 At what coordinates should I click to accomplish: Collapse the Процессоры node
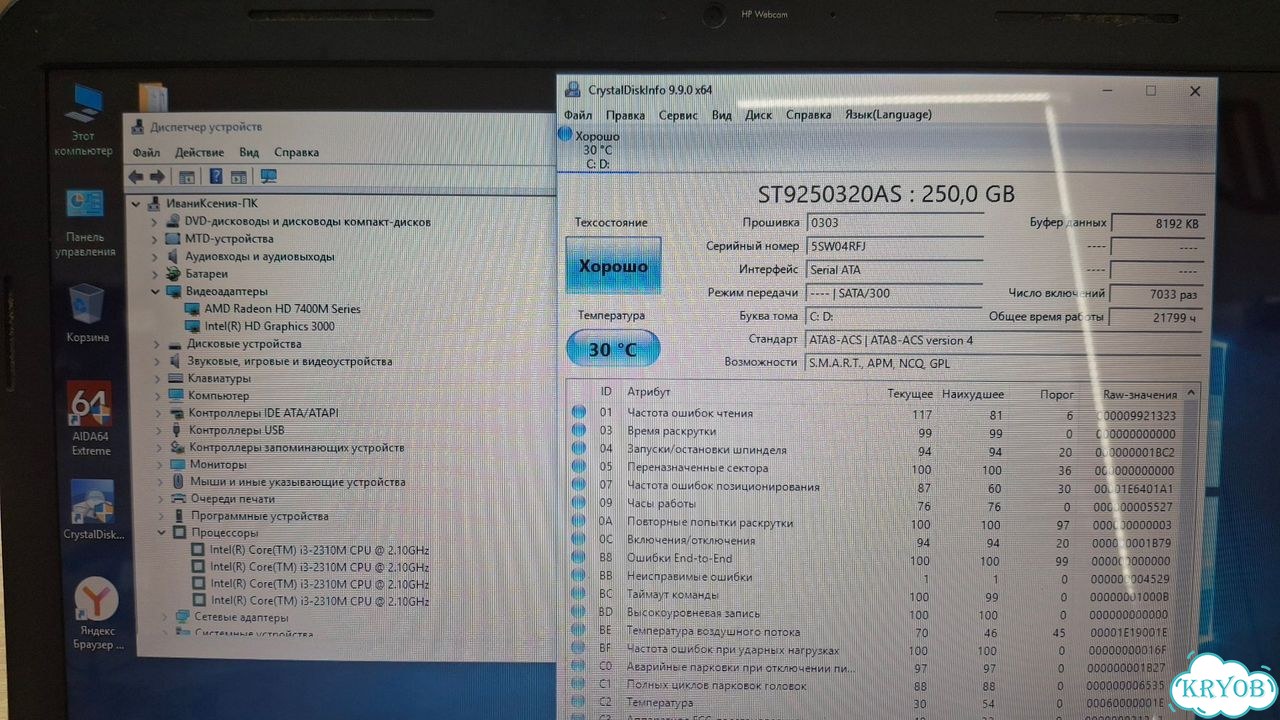pos(163,533)
